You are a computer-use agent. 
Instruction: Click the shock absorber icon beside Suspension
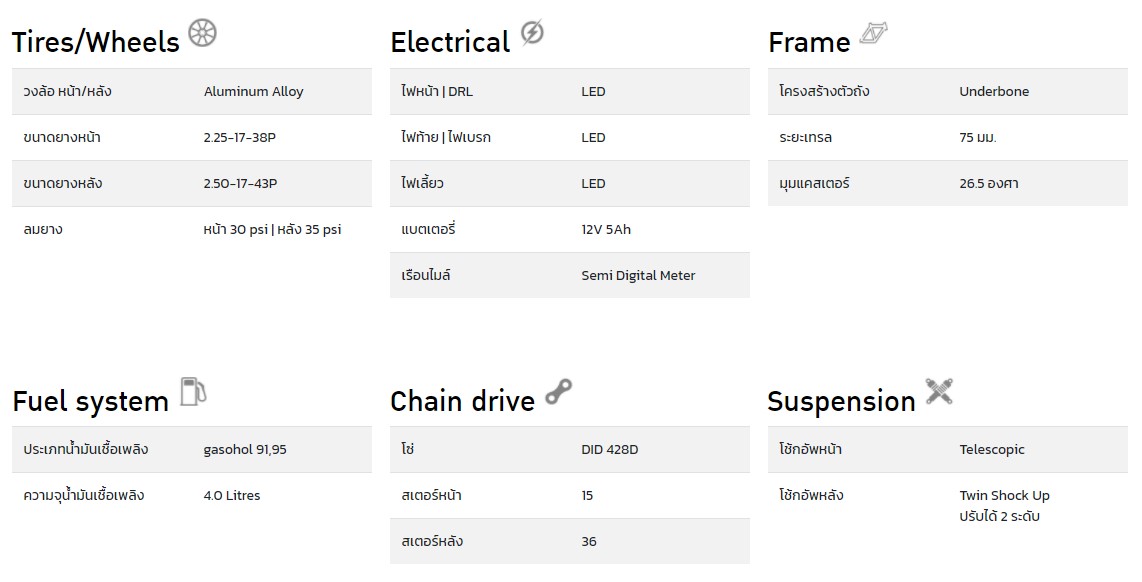pos(939,391)
